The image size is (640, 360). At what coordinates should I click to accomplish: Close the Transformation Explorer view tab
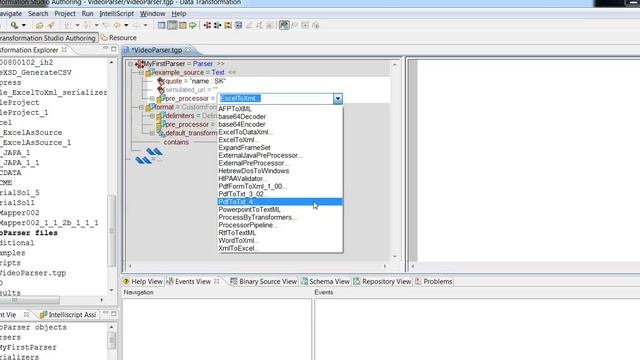pos(64,50)
